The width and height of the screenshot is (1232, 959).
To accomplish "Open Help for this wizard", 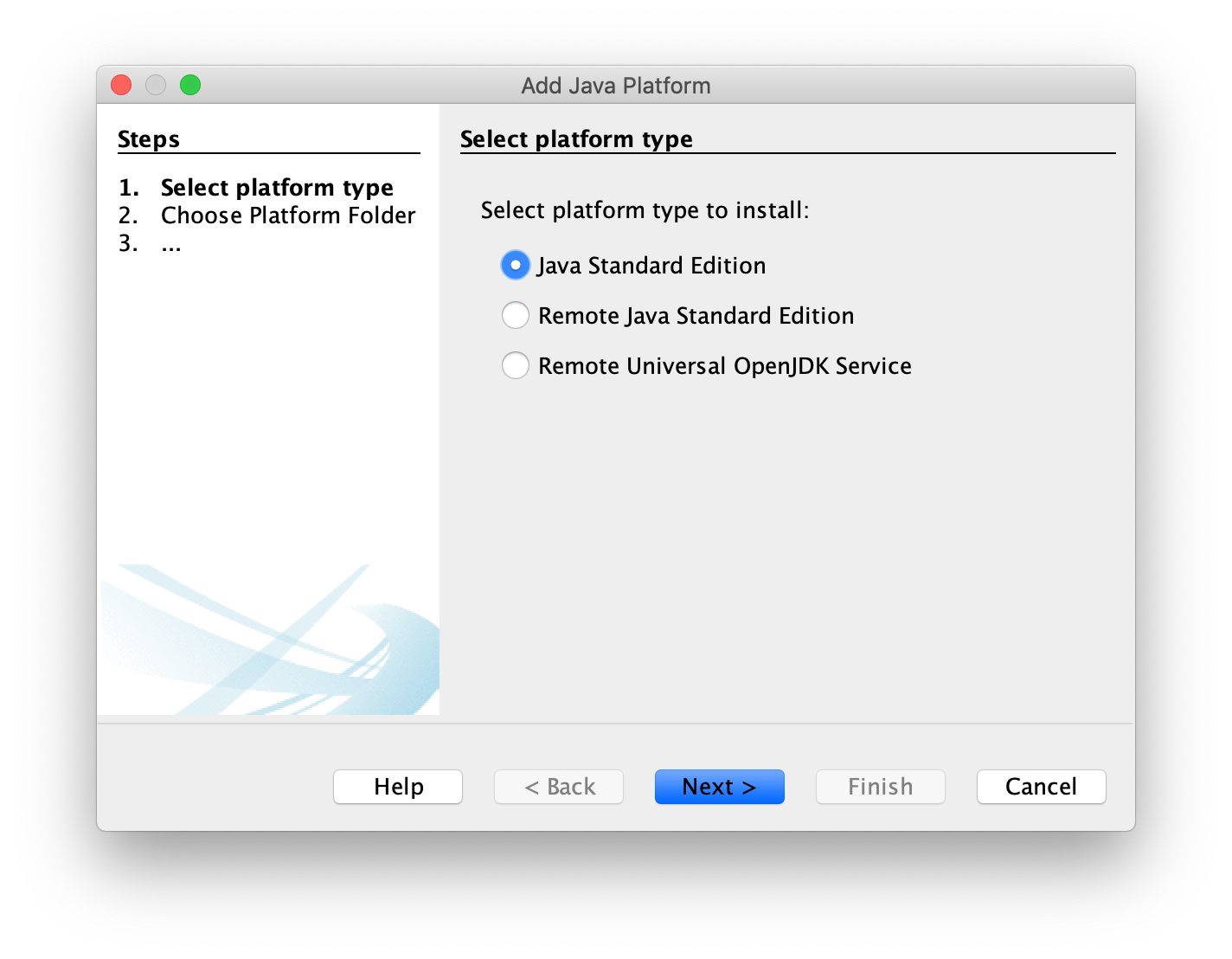I will point(397,787).
